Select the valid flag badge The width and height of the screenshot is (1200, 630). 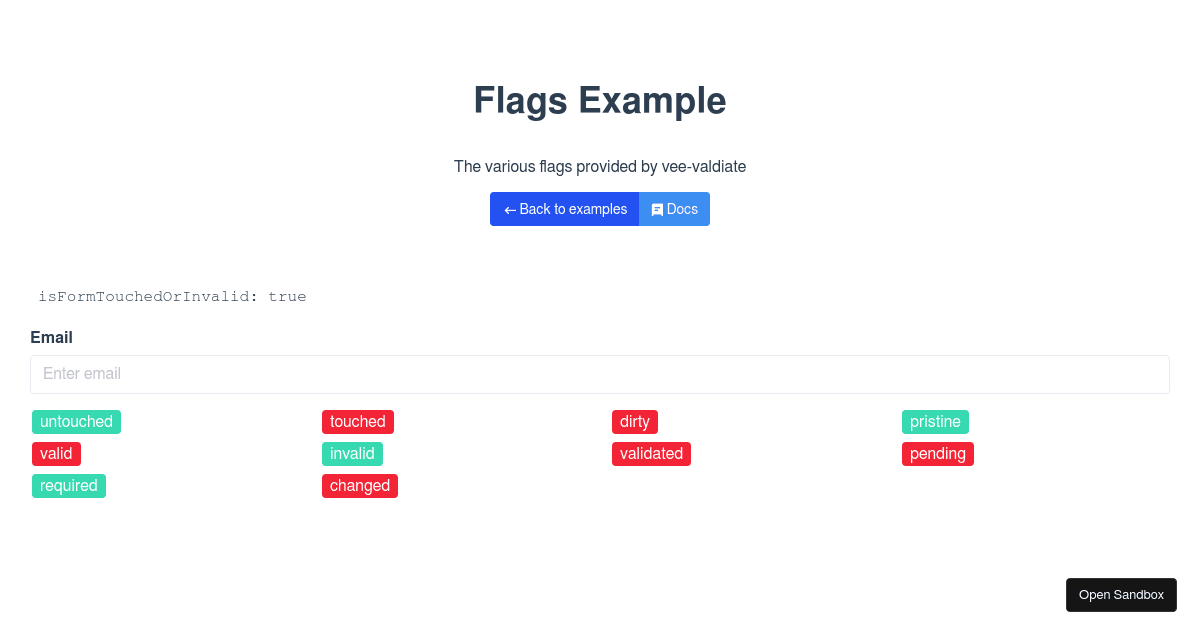56,454
